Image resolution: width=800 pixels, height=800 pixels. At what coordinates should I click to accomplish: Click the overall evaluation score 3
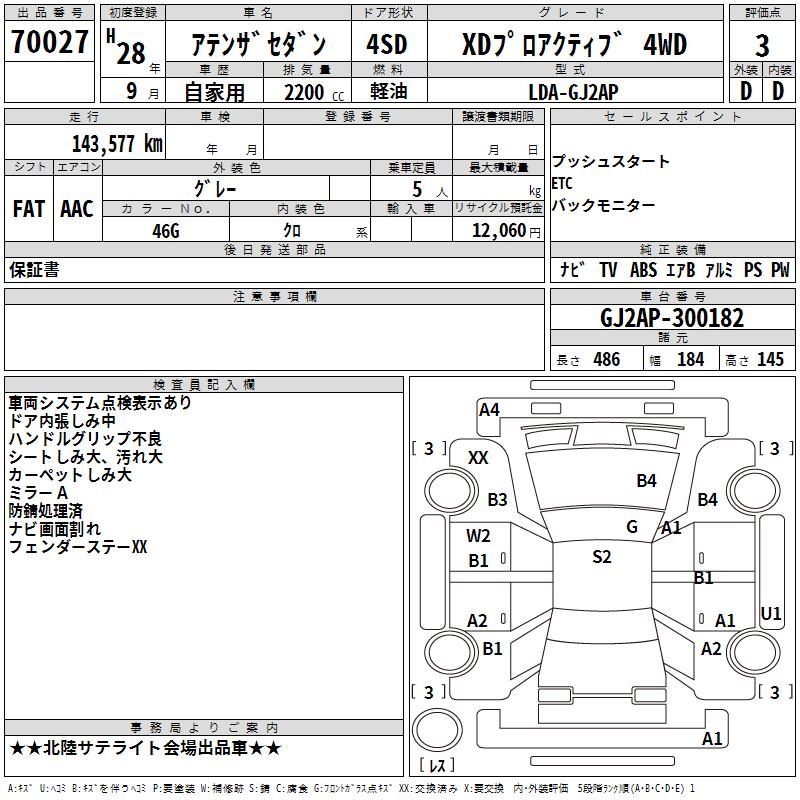pyautogui.click(x=762, y=45)
